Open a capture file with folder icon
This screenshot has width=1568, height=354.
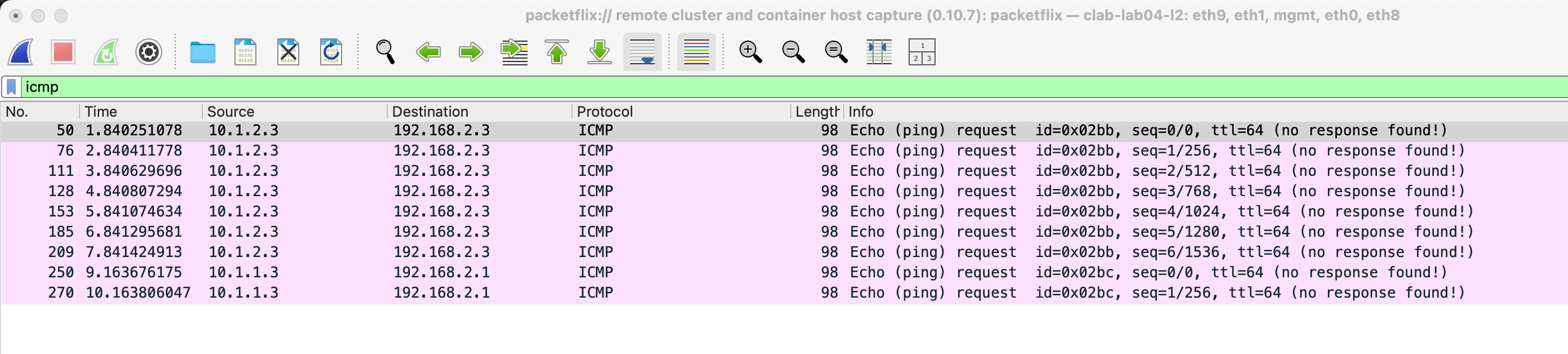pyautogui.click(x=202, y=52)
